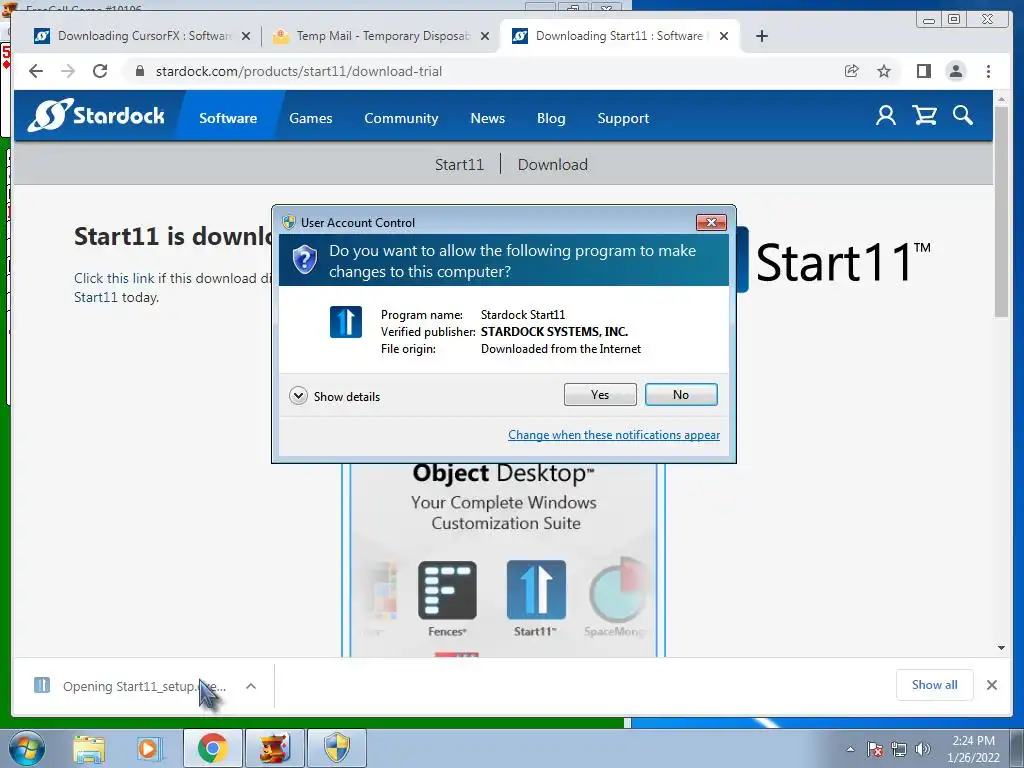This screenshot has width=1024, height=768.
Task: Open Chrome three-dot menu
Action: click(989, 71)
